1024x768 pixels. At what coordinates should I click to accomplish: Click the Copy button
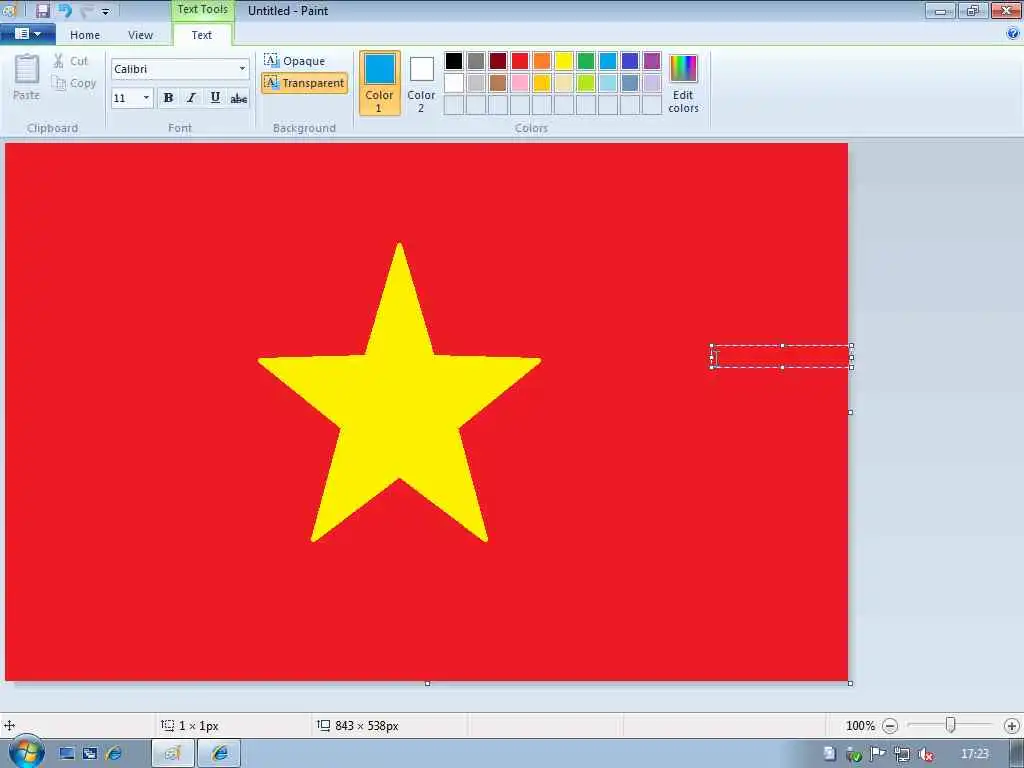74,83
